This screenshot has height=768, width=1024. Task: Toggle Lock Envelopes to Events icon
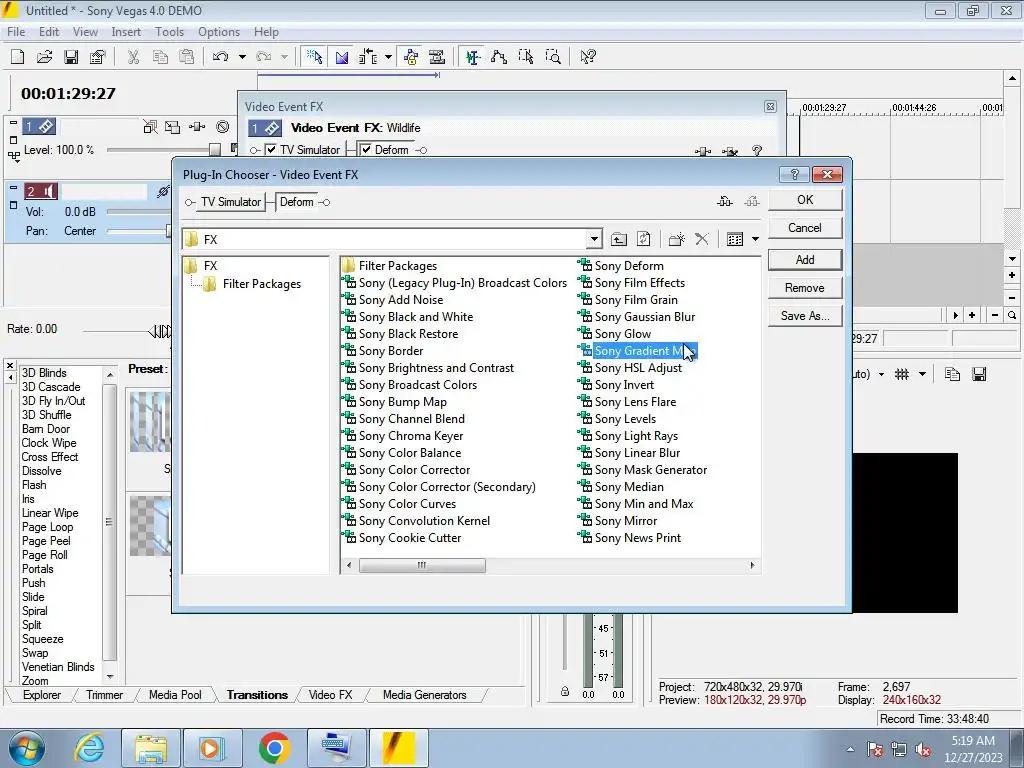coord(411,57)
